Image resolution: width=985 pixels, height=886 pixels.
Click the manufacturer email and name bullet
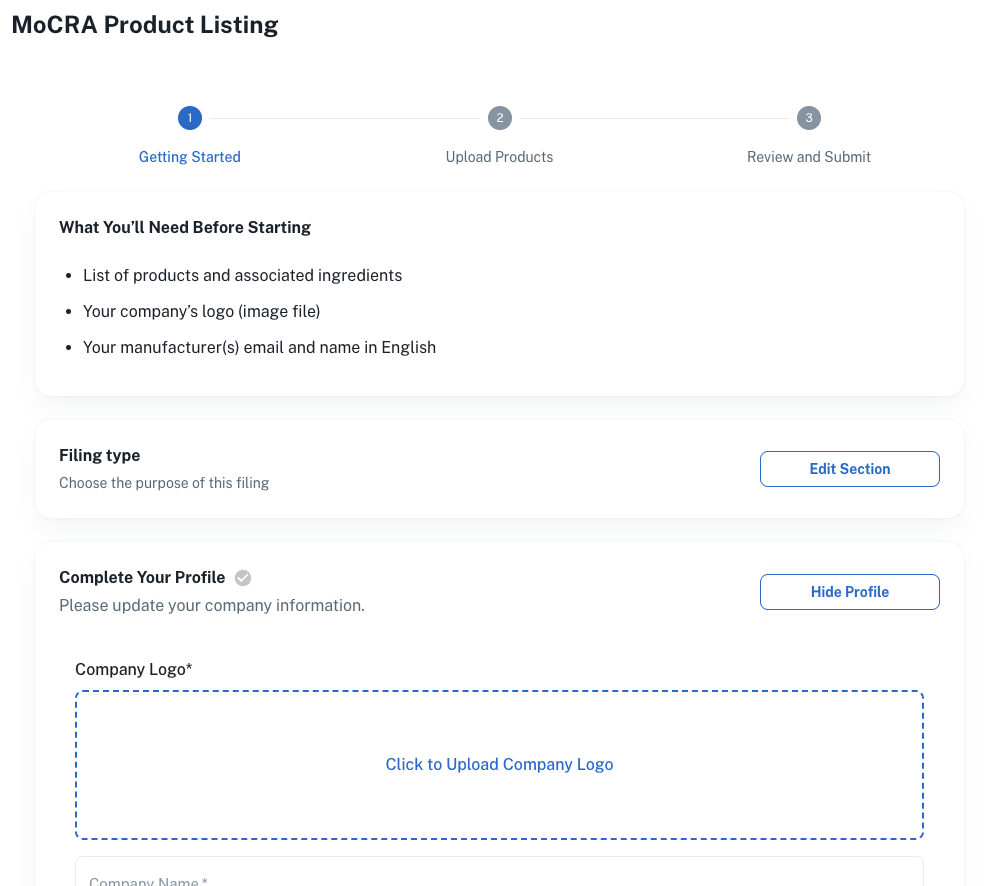pos(259,348)
